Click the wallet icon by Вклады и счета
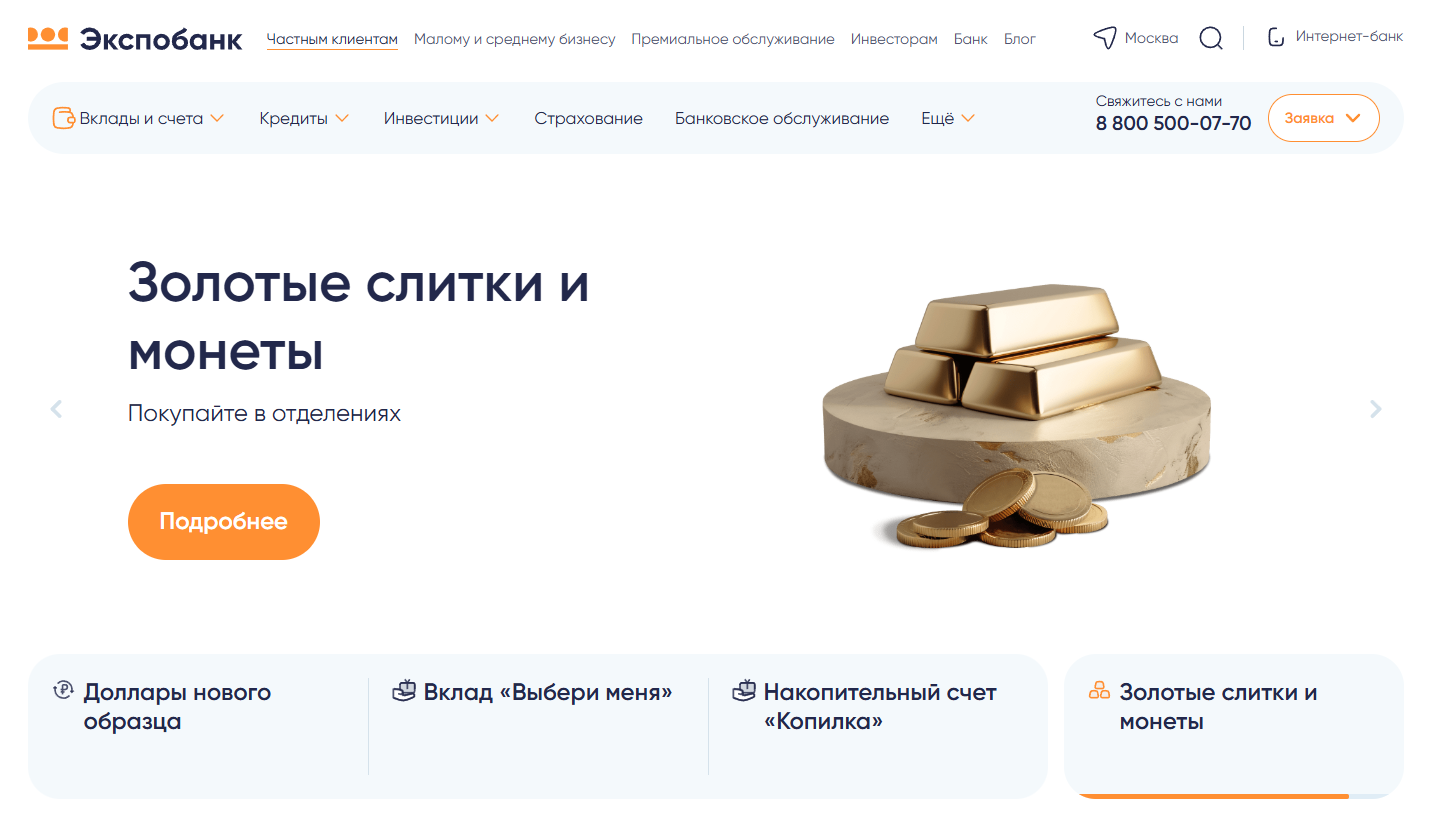Image resolution: width=1430 pixels, height=827 pixels. coord(64,118)
